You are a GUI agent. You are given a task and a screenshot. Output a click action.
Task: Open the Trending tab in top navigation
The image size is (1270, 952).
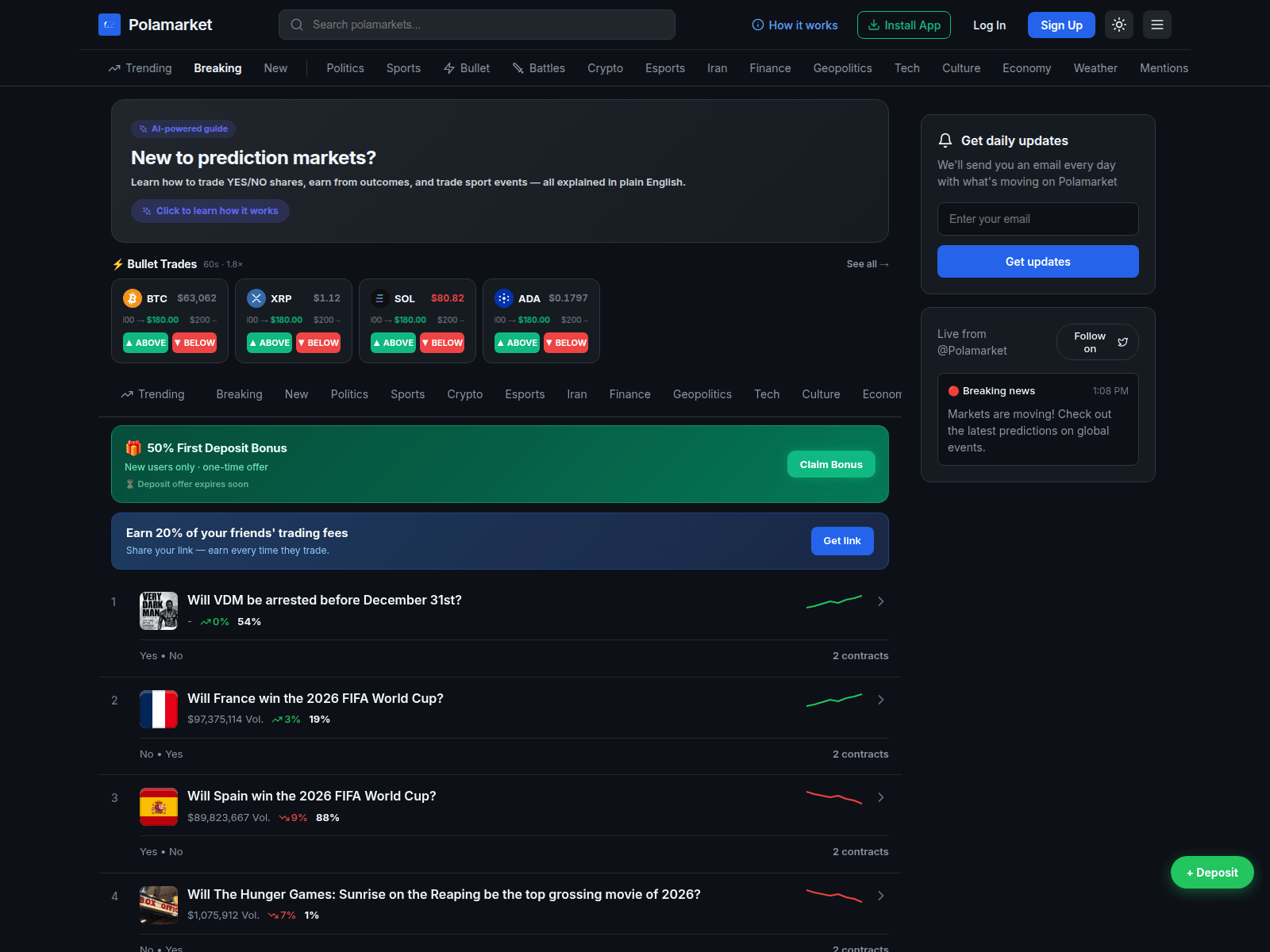(140, 68)
